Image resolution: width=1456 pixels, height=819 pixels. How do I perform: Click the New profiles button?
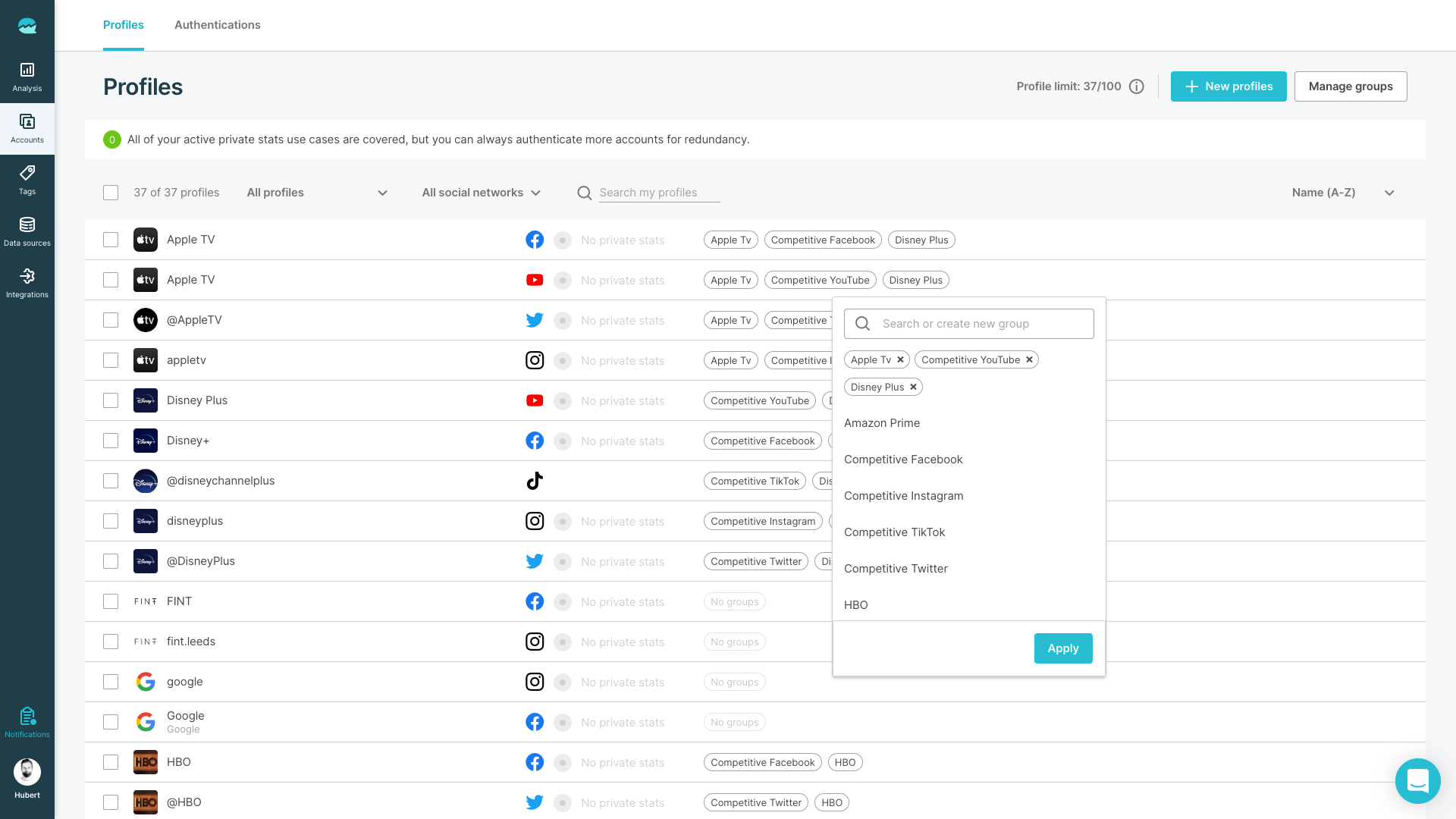point(1228,86)
